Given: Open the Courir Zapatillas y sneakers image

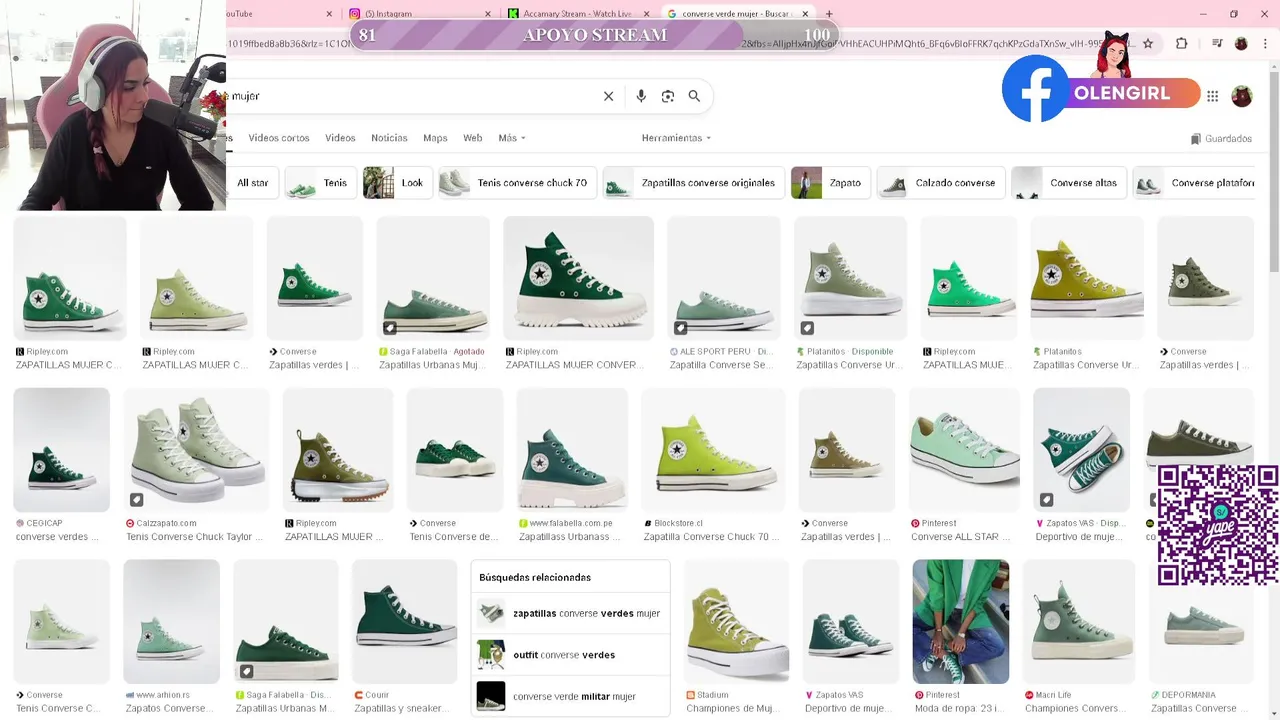Looking at the screenshot, I should (x=405, y=622).
